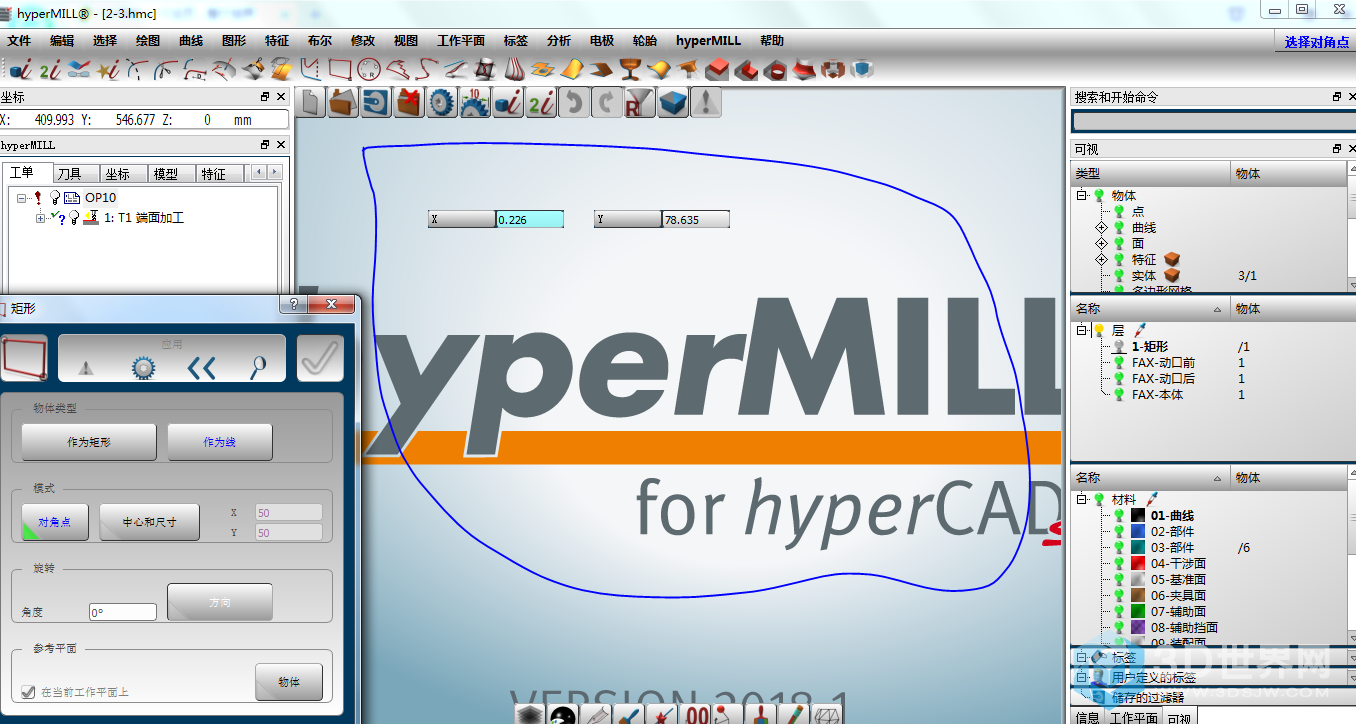1356x724 pixels.
Task: Click the 选择对角点 link at top right
Action: (x=1317, y=42)
